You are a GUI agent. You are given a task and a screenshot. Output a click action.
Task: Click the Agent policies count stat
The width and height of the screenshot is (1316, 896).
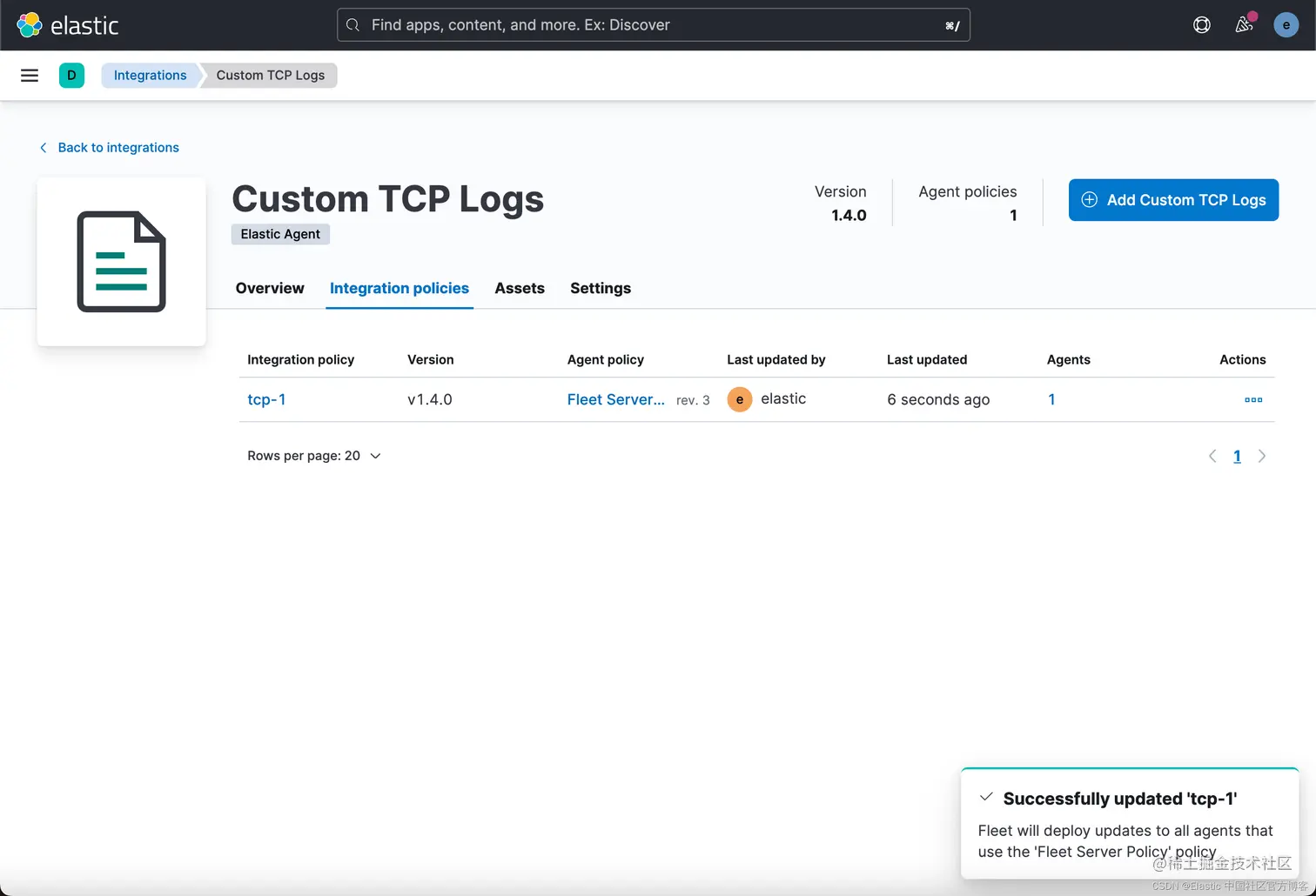click(x=968, y=204)
